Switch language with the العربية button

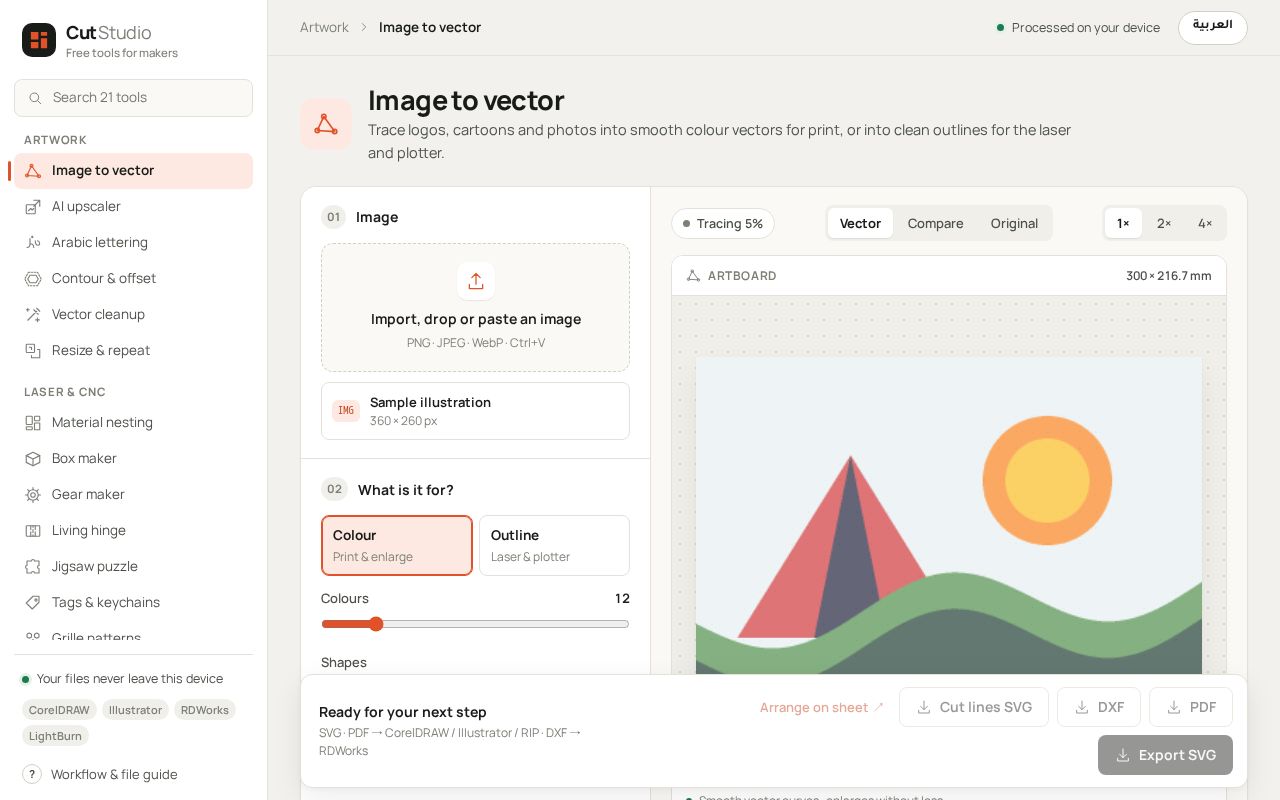coord(1212,27)
